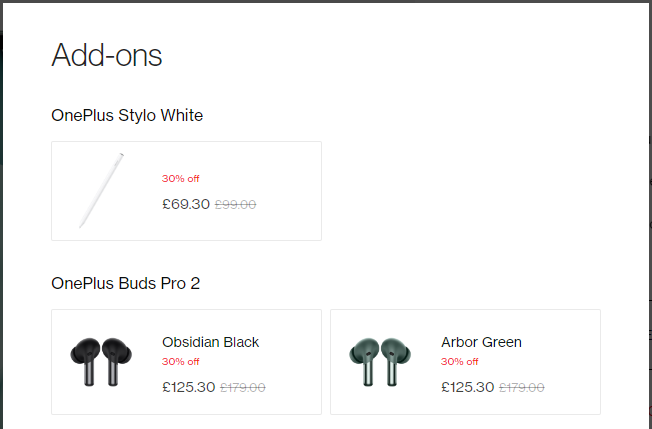
Task: Click crossed-out £179.00 on Obsidian Black card
Action: [243, 388]
